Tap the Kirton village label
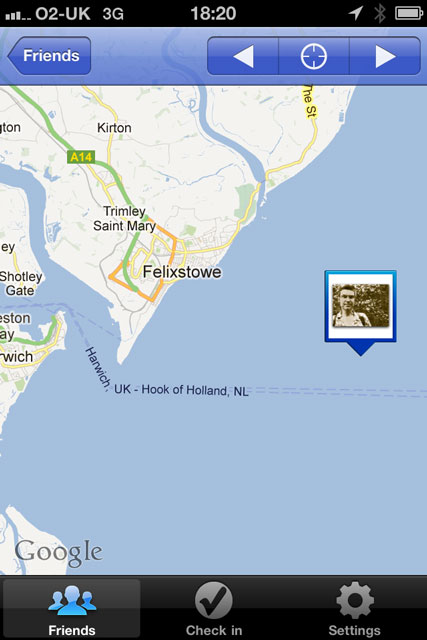Image resolution: width=427 pixels, height=640 pixels. coord(114,128)
